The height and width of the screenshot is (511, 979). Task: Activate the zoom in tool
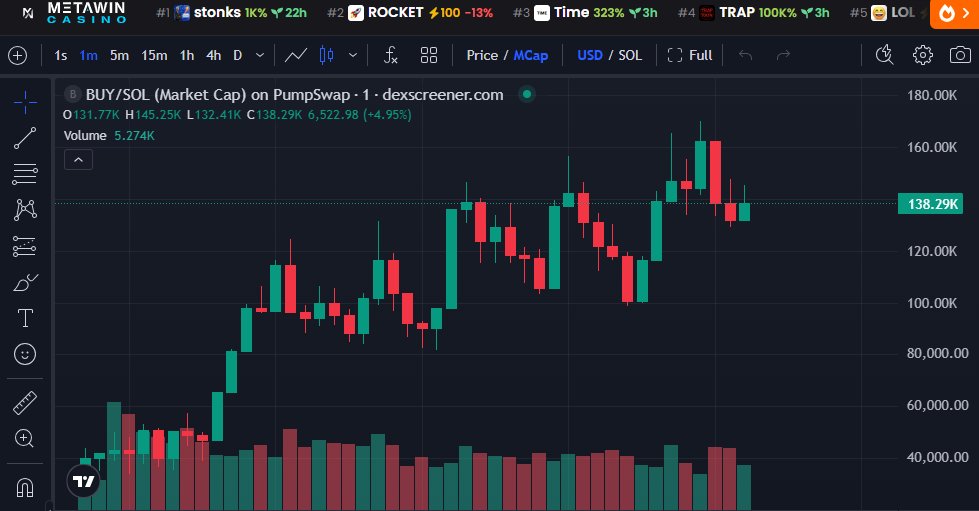click(25, 439)
